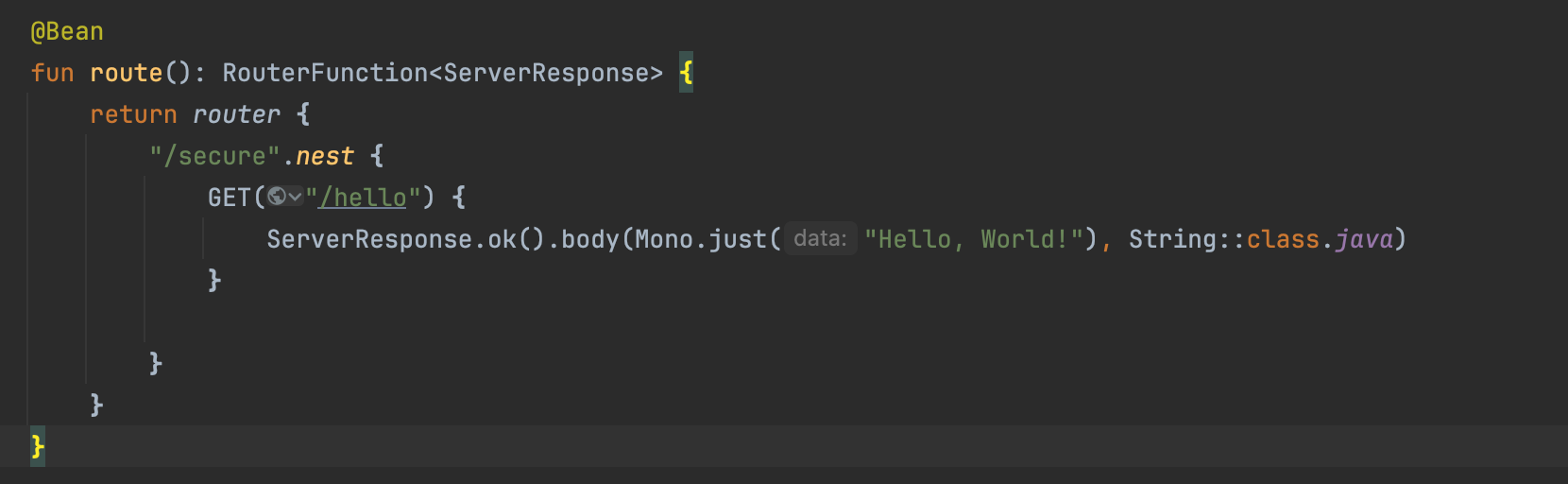Click the GET method call
1568x484 pixels.
230,198
